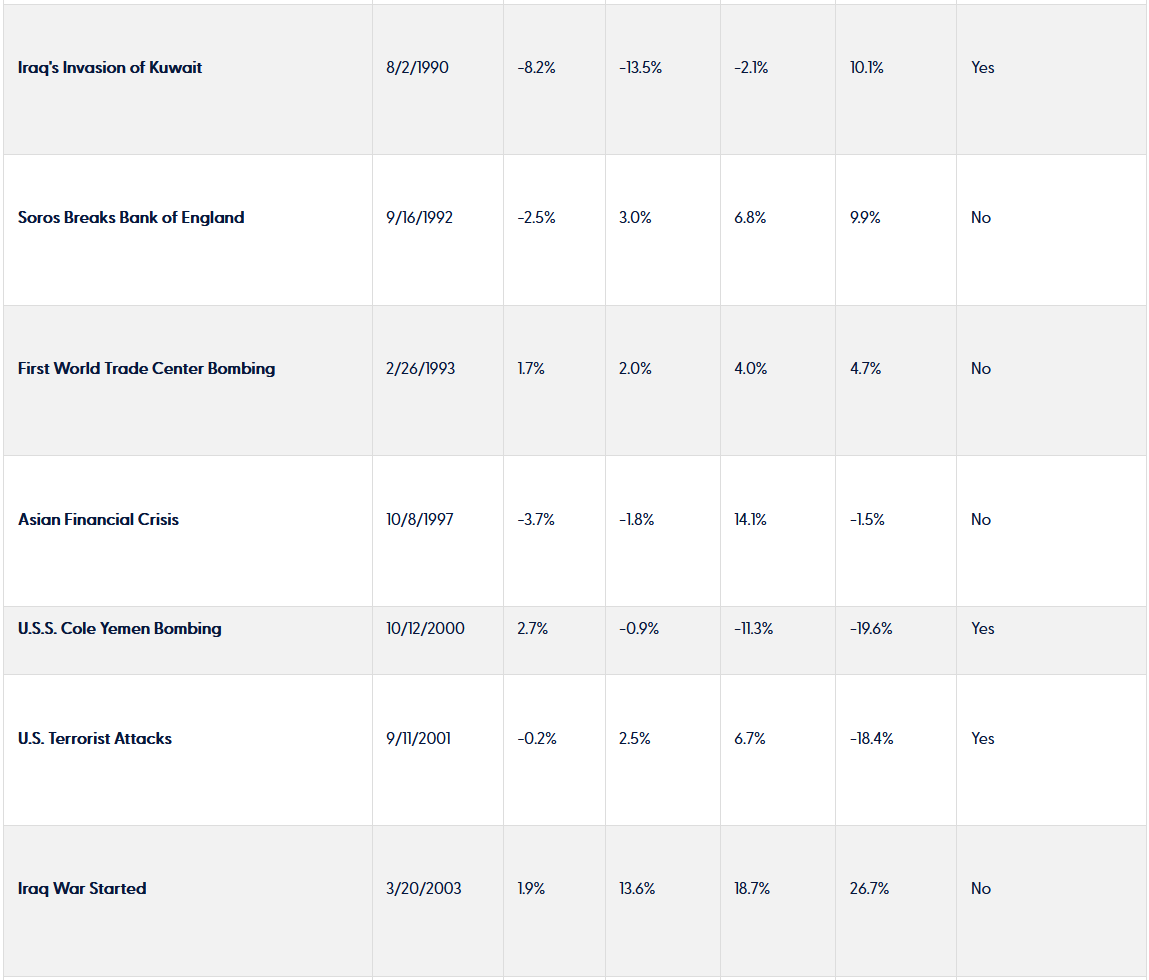This screenshot has width=1149, height=980.
Task: Click the date 8/2/1990
Action: (417, 68)
